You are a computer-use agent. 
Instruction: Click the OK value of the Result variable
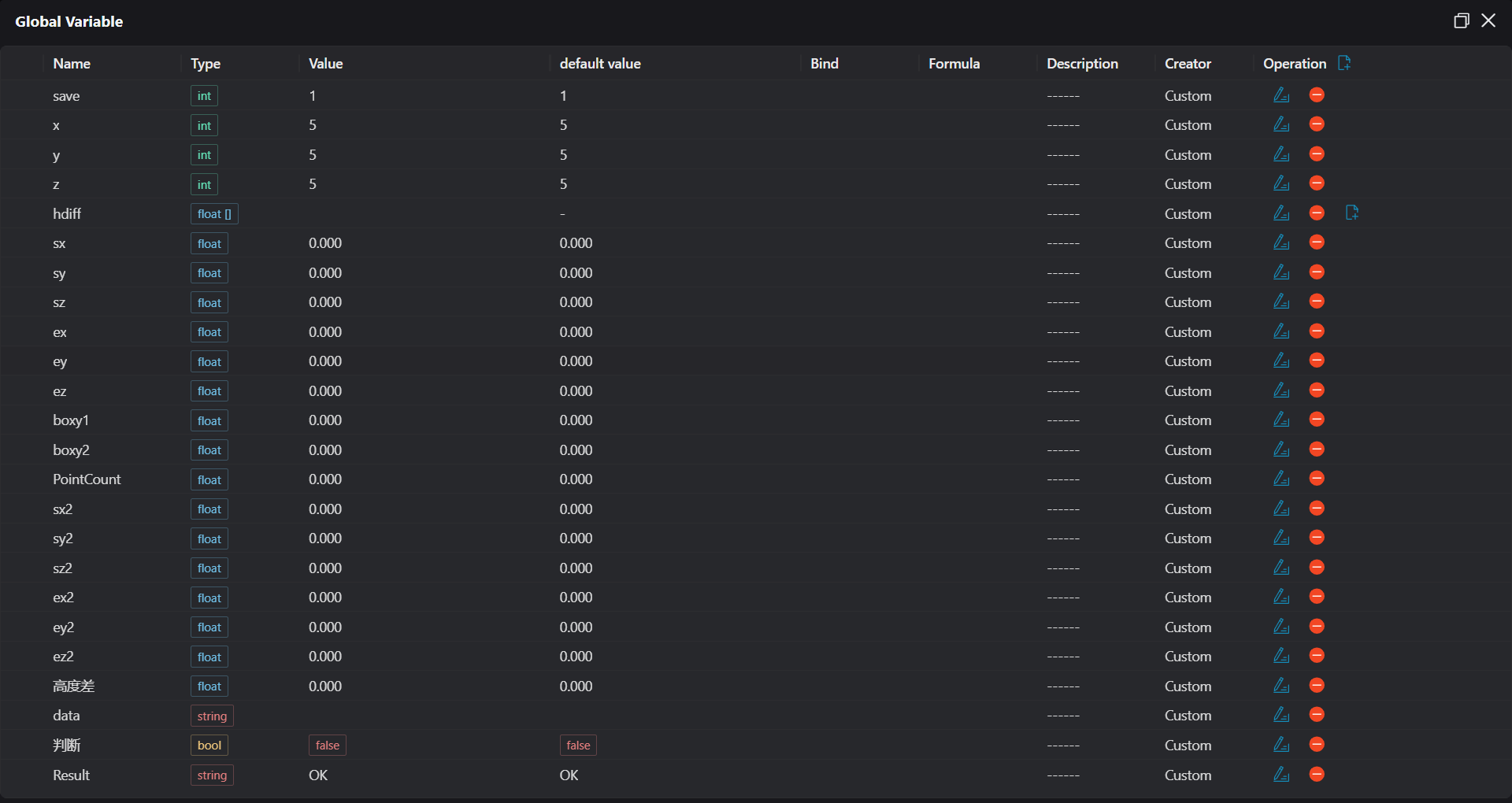pyautogui.click(x=318, y=775)
